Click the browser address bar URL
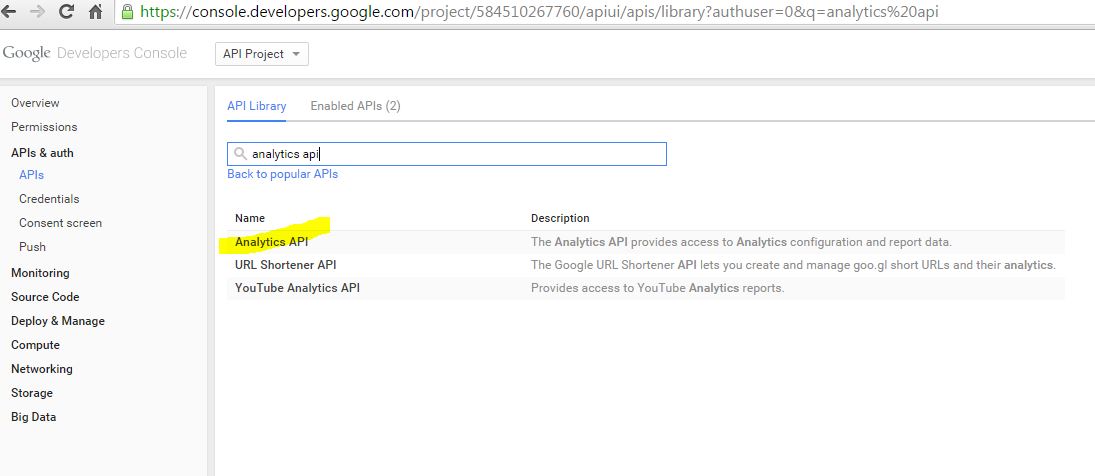1095x476 pixels. pos(539,11)
